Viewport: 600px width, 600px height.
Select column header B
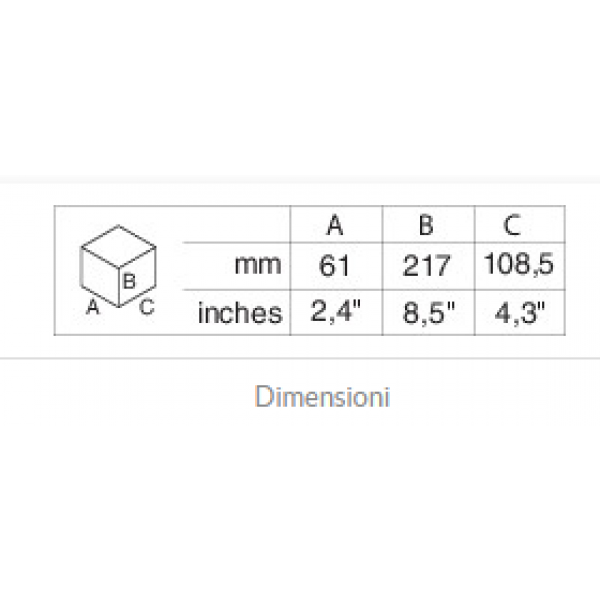[x=426, y=225]
